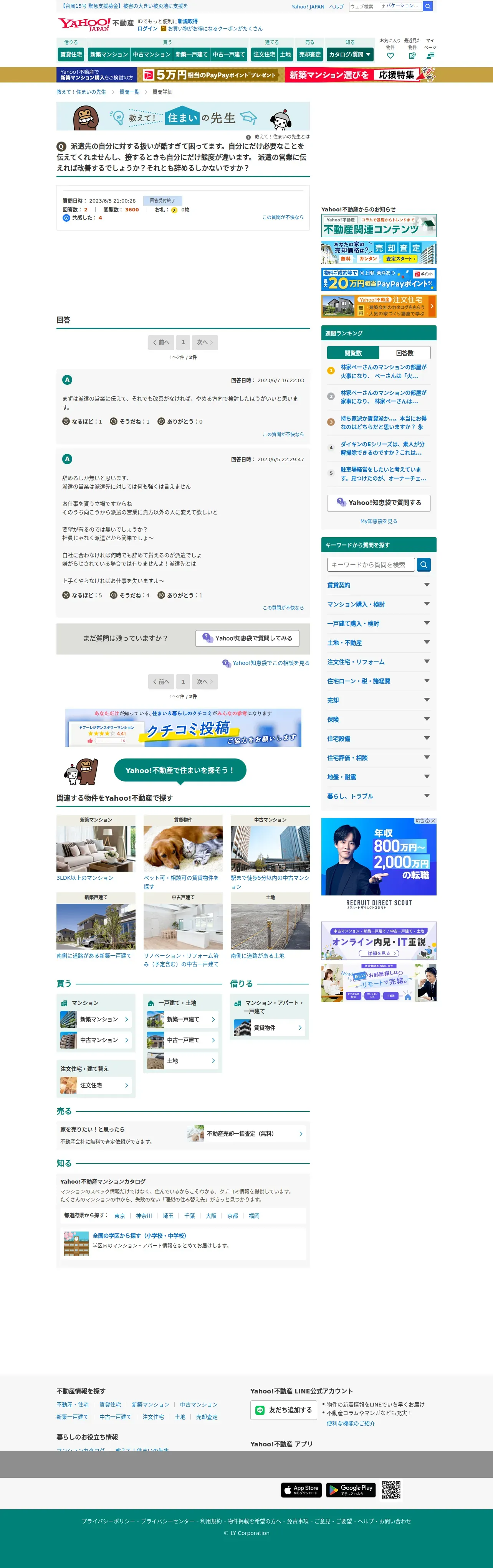The image size is (493, 1568).
Task: Open the カタログ/質問 dropdown in header
Action: pyautogui.click(x=349, y=55)
